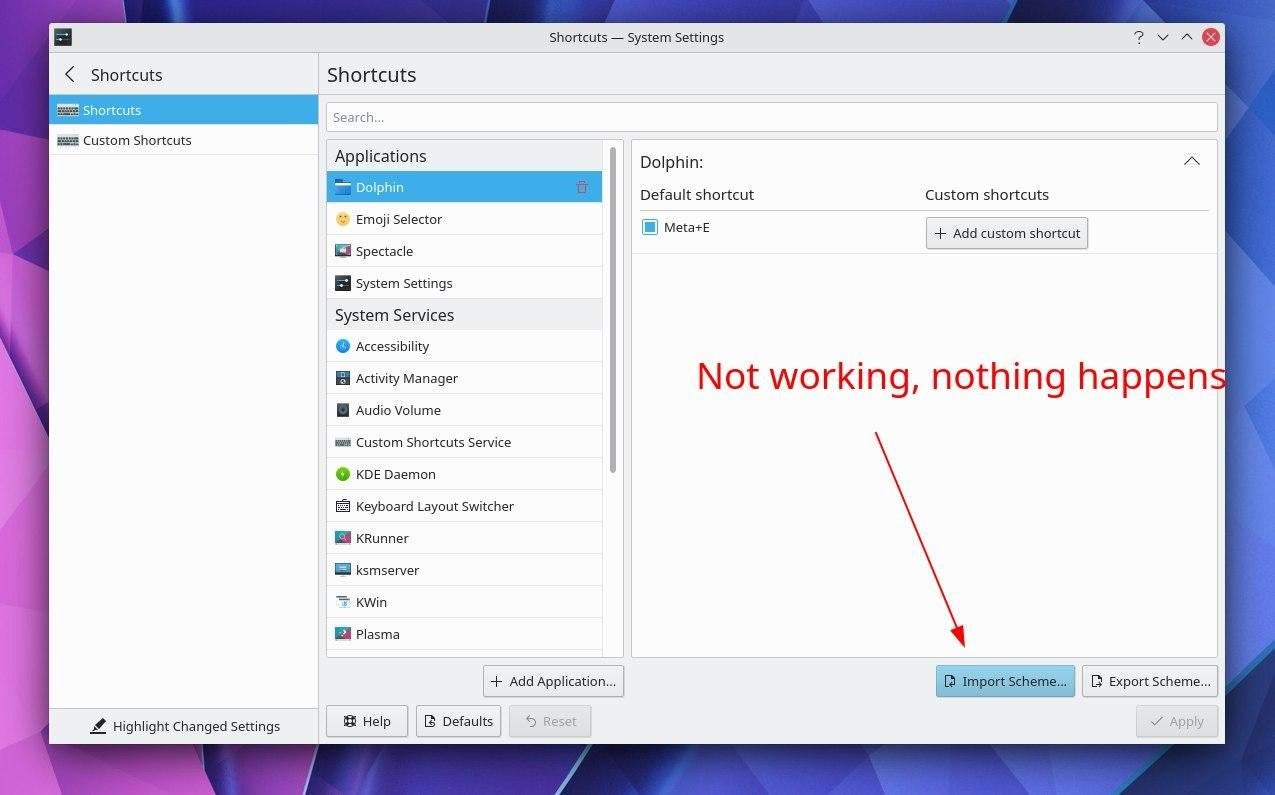Click the Apply button
The image size is (1275, 795).
pyautogui.click(x=1177, y=721)
